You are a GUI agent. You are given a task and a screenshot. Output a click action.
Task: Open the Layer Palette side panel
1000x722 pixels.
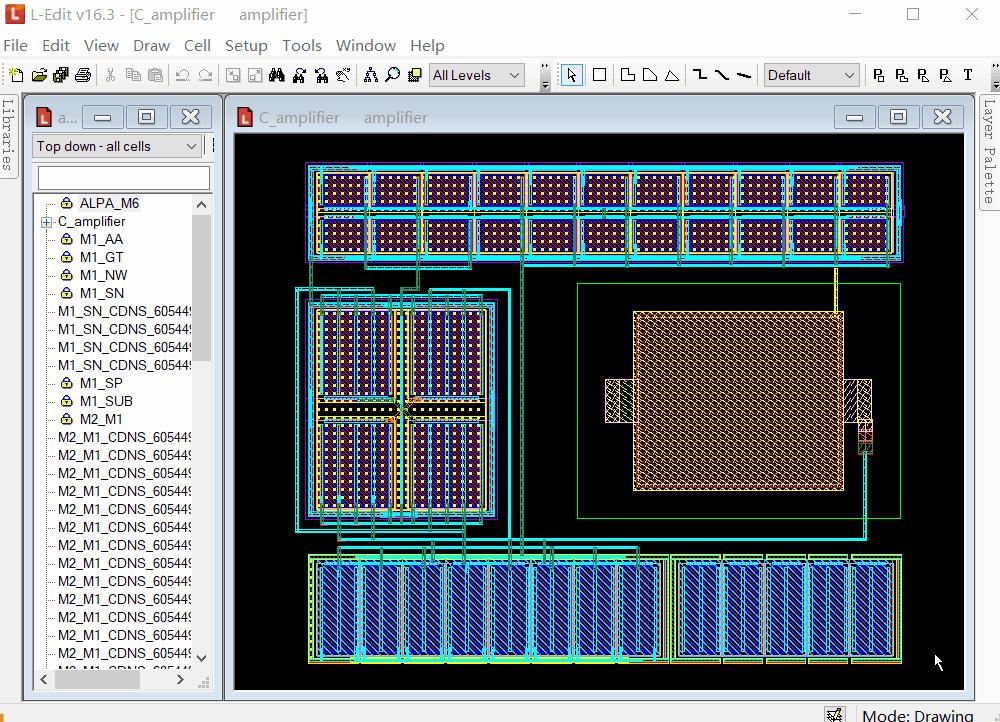[989, 150]
